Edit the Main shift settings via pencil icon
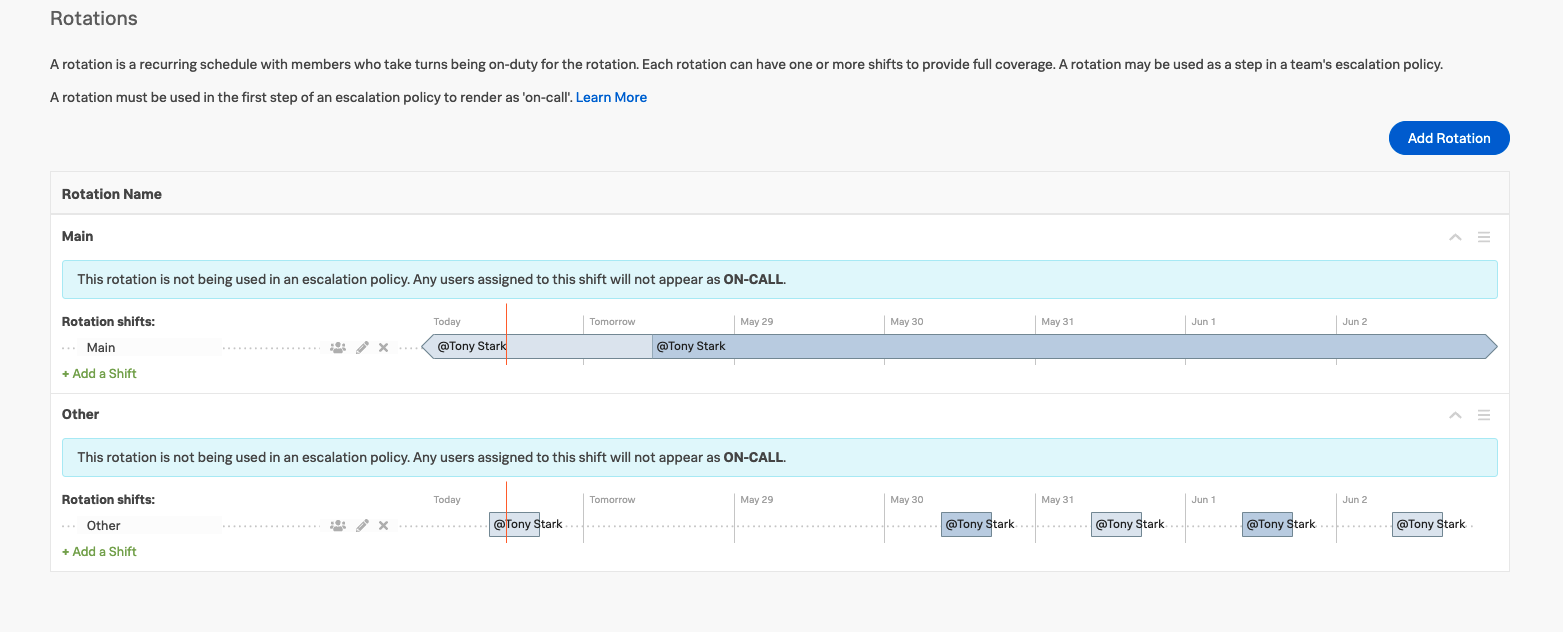The width and height of the screenshot is (1563, 632). click(361, 347)
